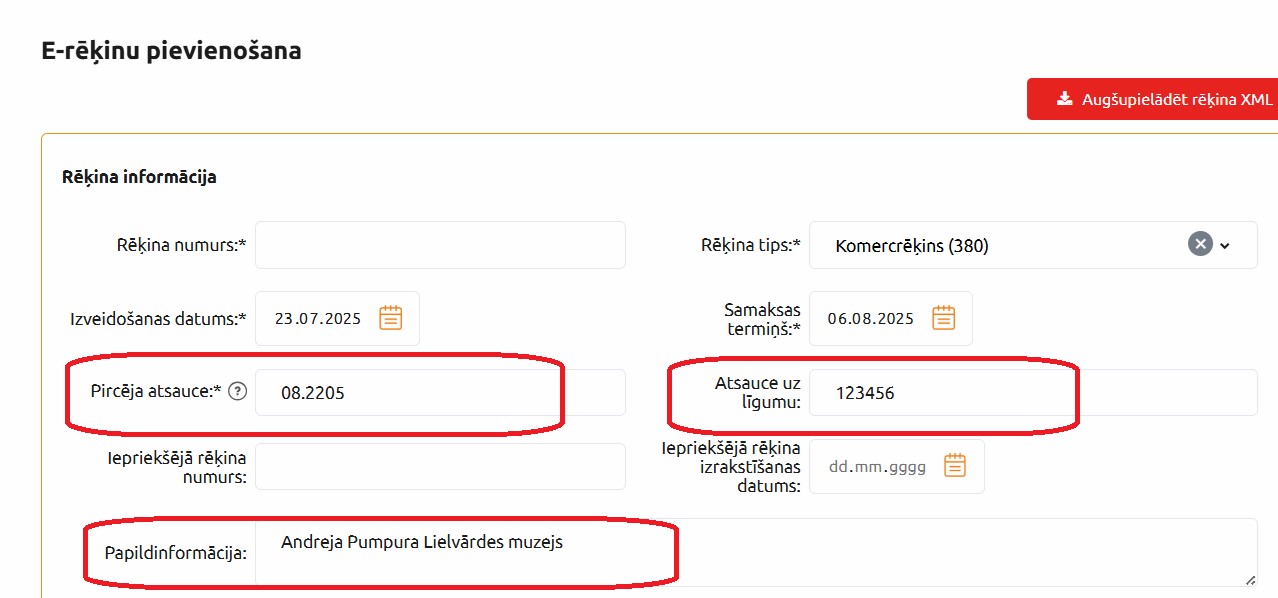Select the Komercrēķins (380) value text
1278x598 pixels.
click(911, 245)
